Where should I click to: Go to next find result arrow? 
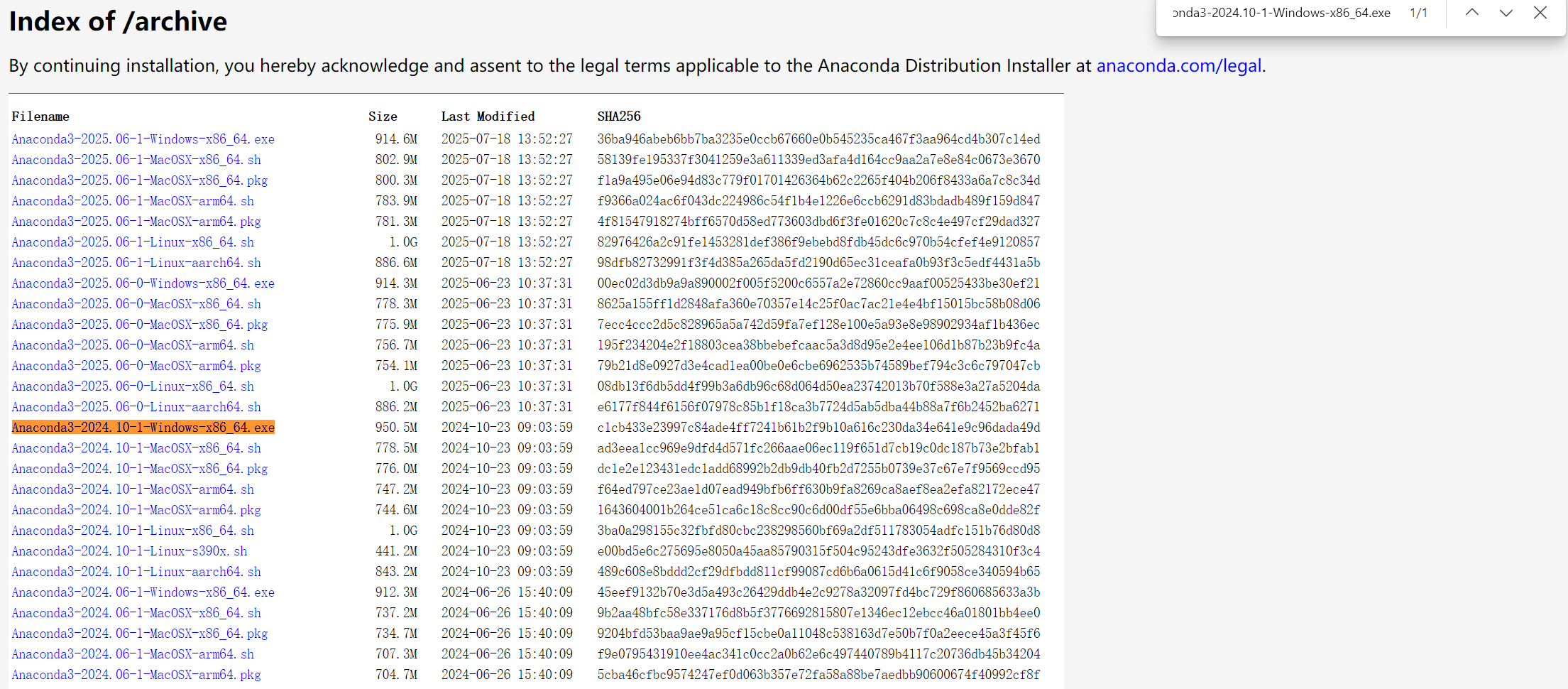[x=1506, y=13]
